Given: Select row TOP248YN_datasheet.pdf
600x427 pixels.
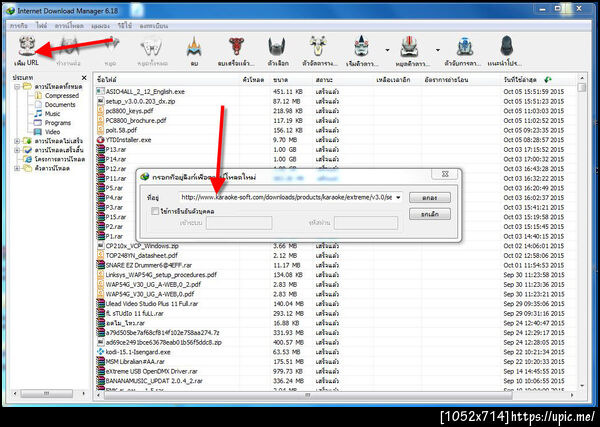Looking at the screenshot, I should 335,256.
